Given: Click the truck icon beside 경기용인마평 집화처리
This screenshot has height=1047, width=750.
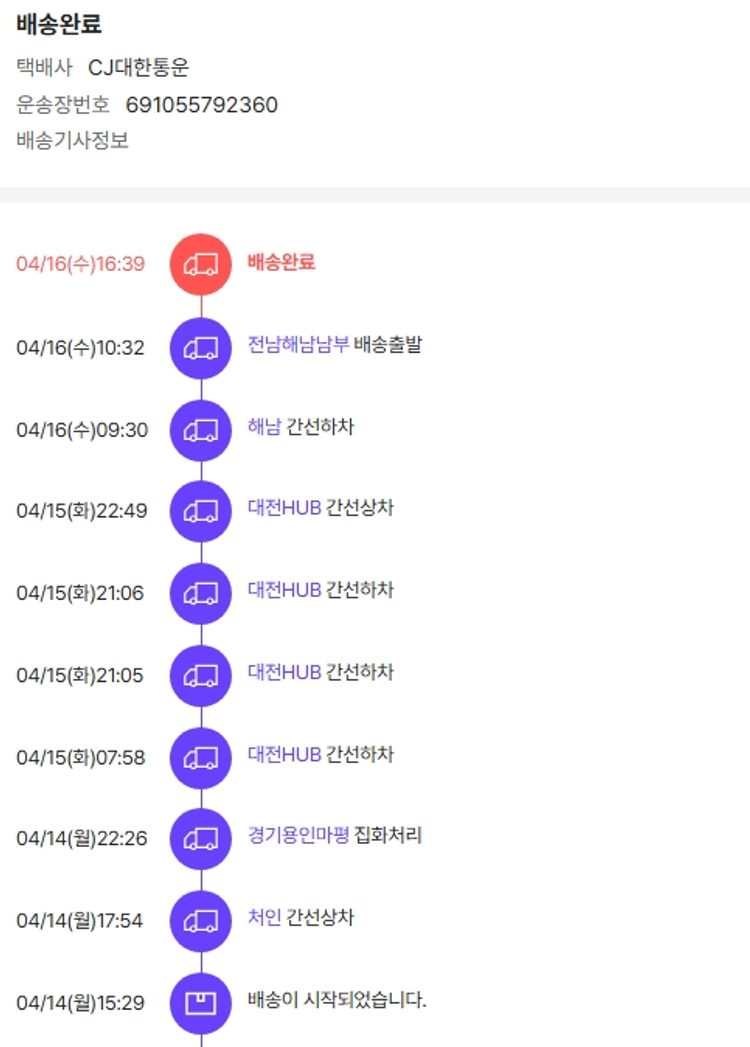Looking at the screenshot, I should (201, 838).
